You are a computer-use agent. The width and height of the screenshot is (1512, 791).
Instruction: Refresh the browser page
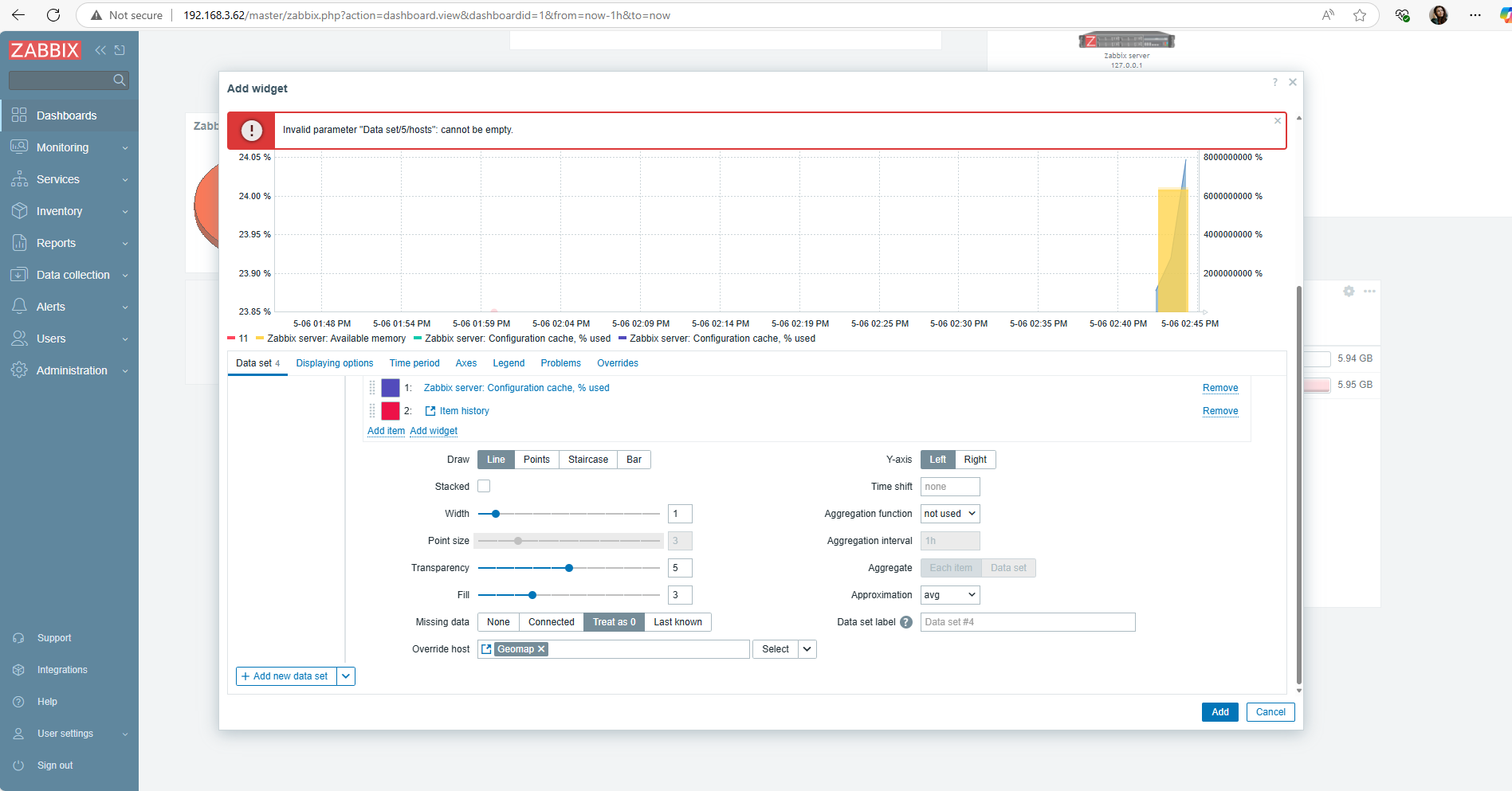click(53, 15)
